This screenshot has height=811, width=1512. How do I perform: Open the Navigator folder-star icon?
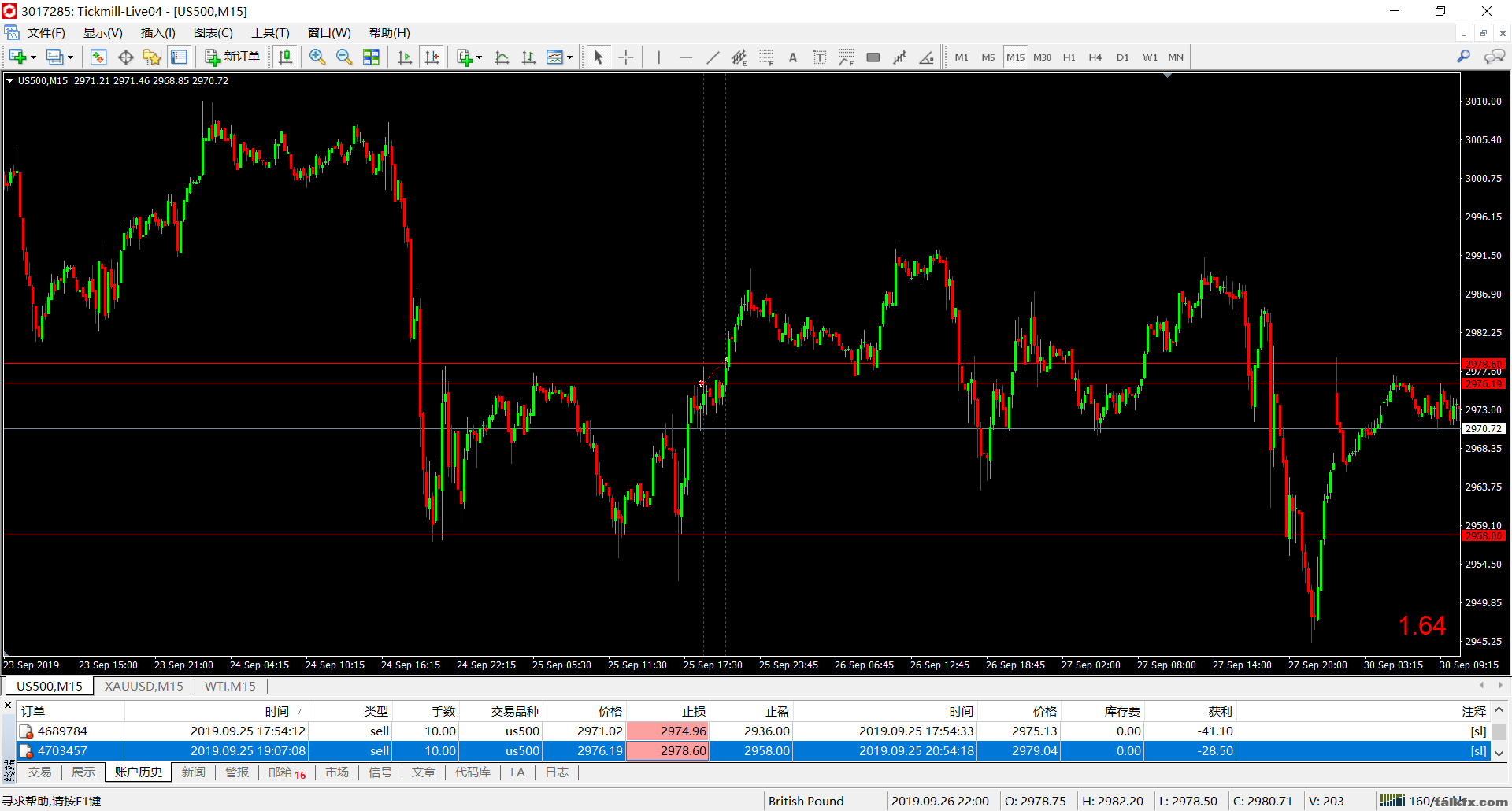click(x=152, y=57)
